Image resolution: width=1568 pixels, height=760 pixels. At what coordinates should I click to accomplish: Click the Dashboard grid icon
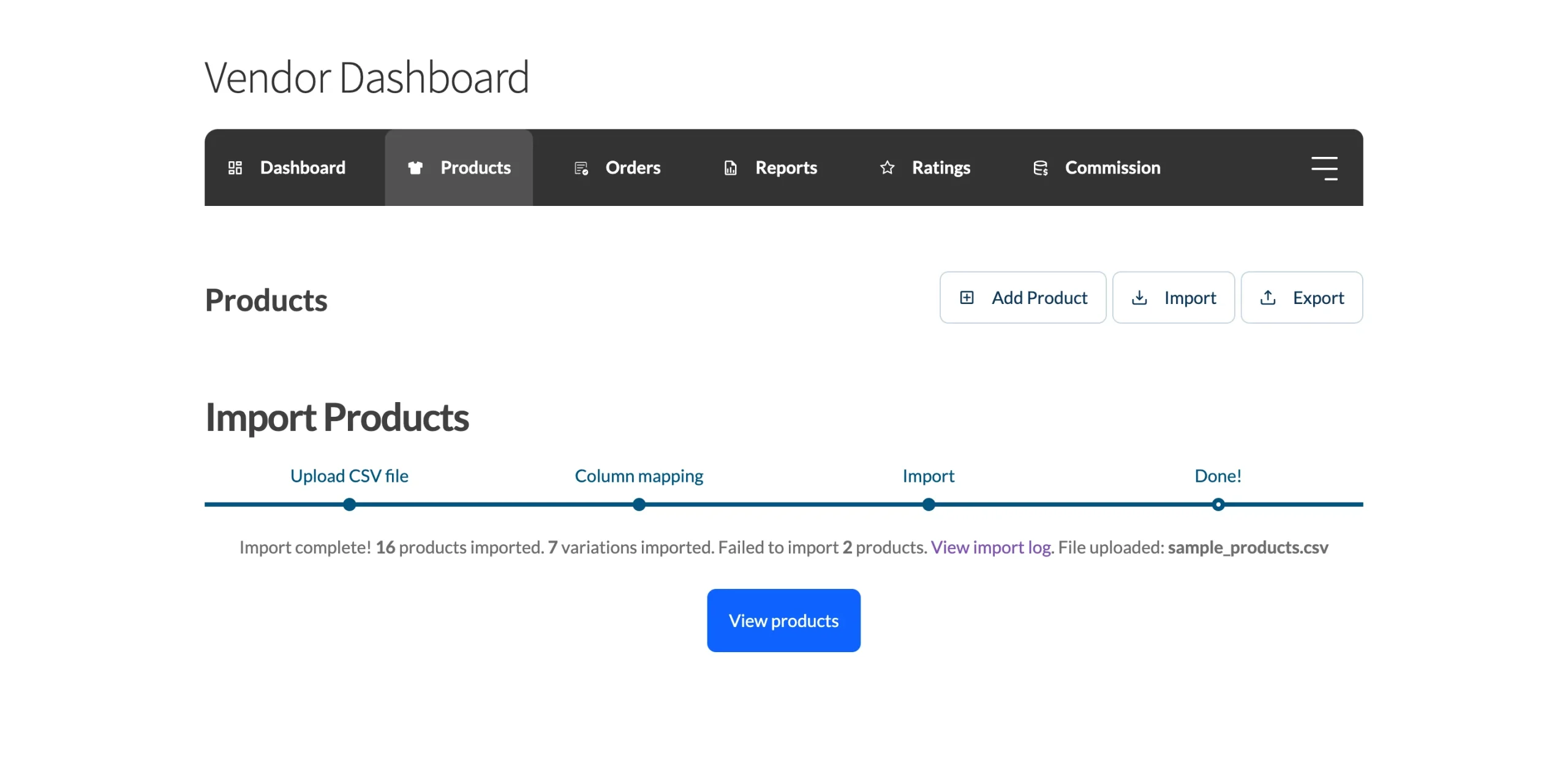click(x=235, y=168)
